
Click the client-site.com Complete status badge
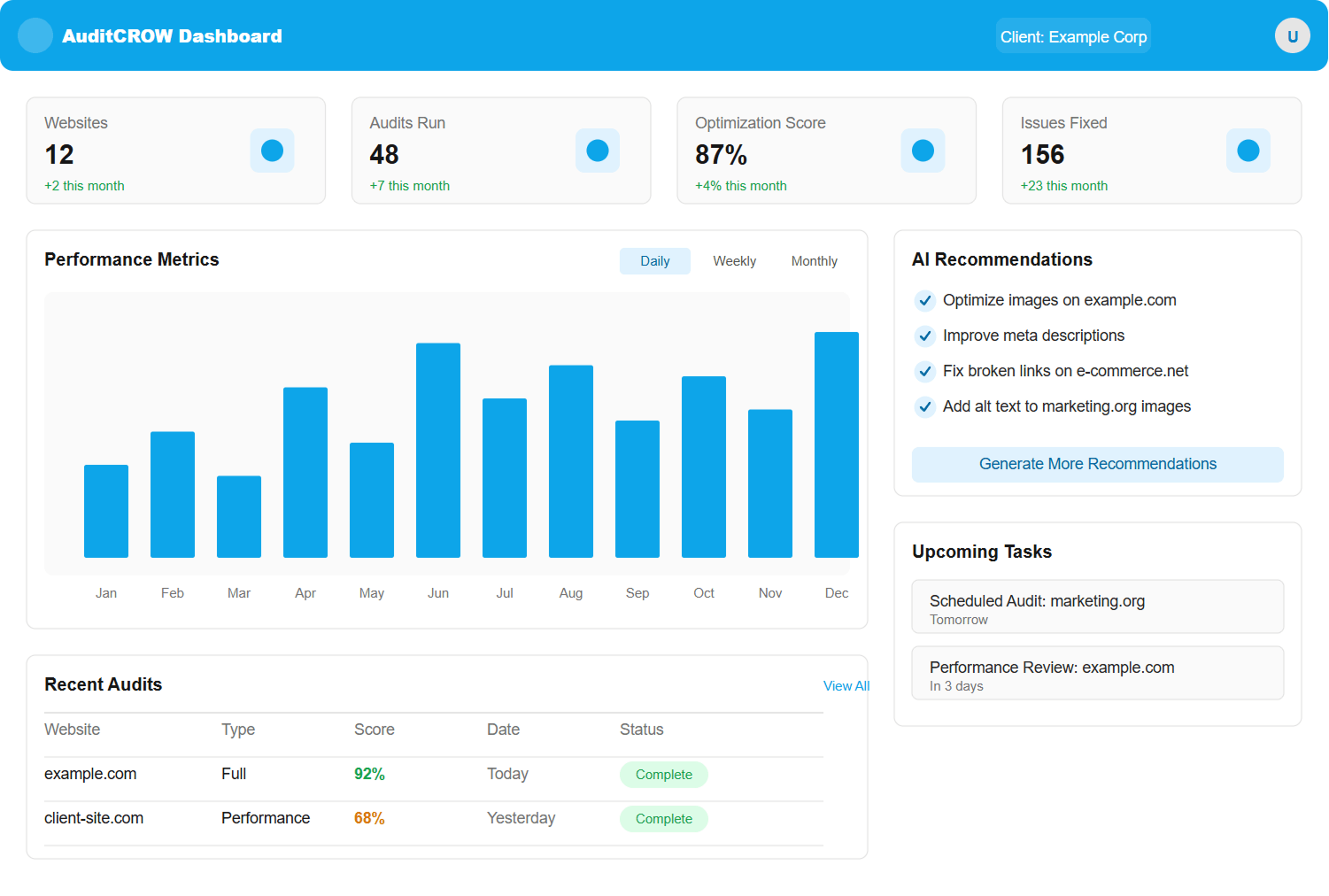pos(663,818)
